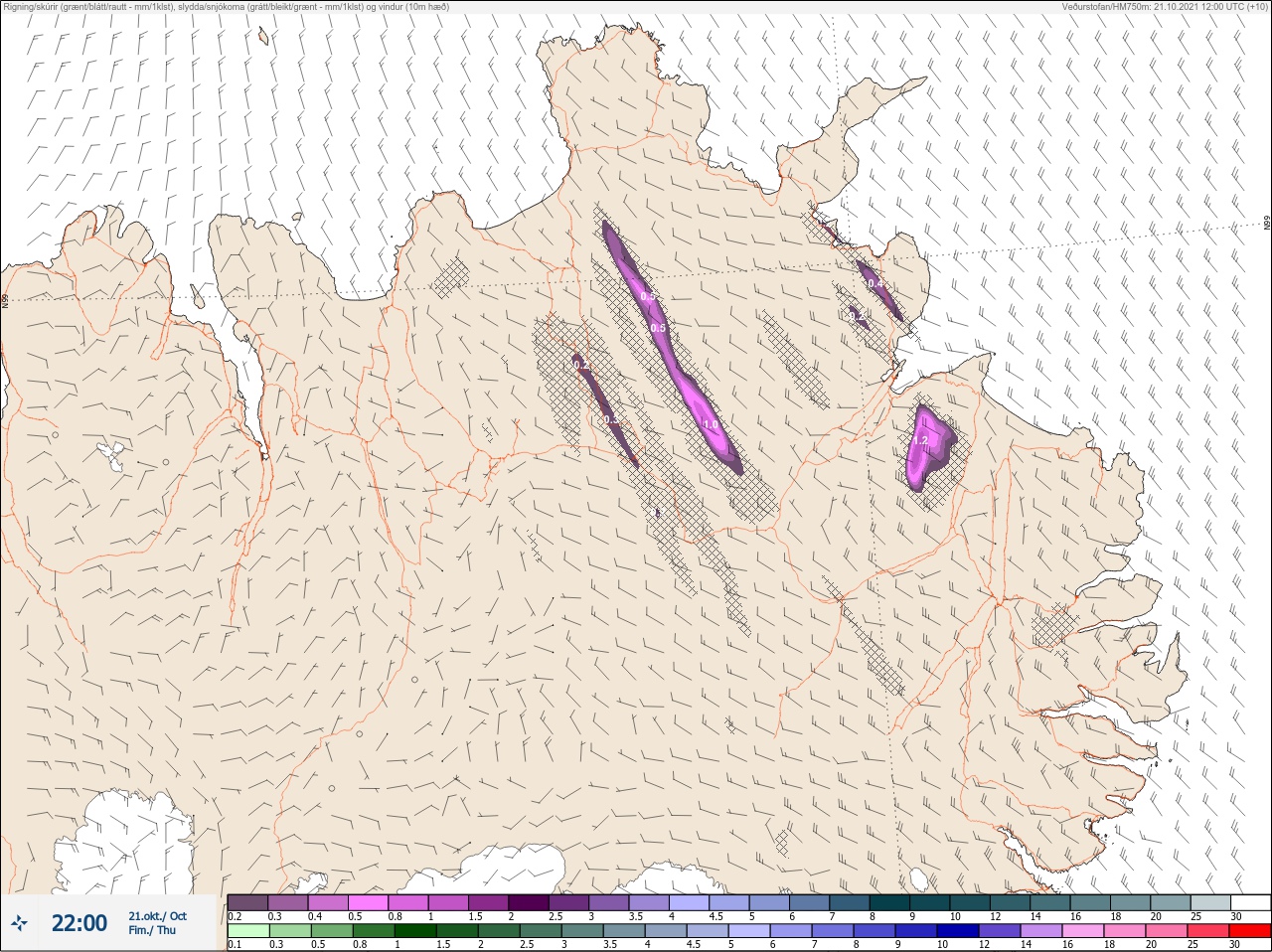Click the map title starting 'Rigning/skúrir'
This screenshot has height=952, width=1272.
point(227,6)
